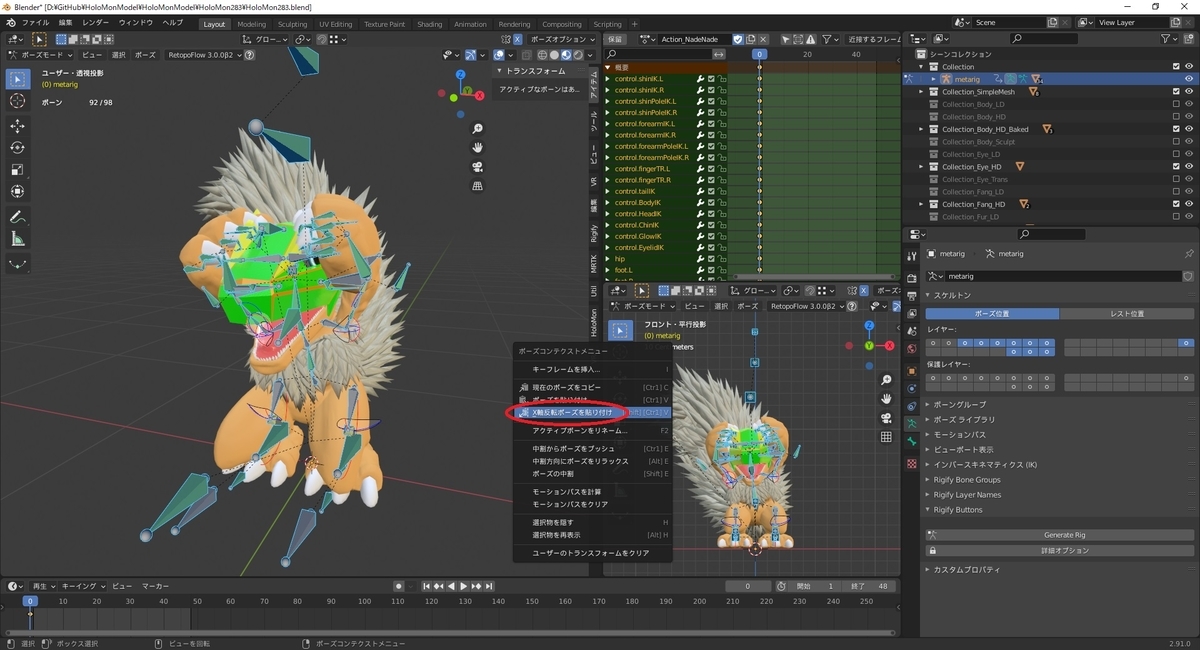Select the Transform tool in left viewport toolbar
The width and height of the screenshot is (1200, 650).
click(x=18, y=191)
